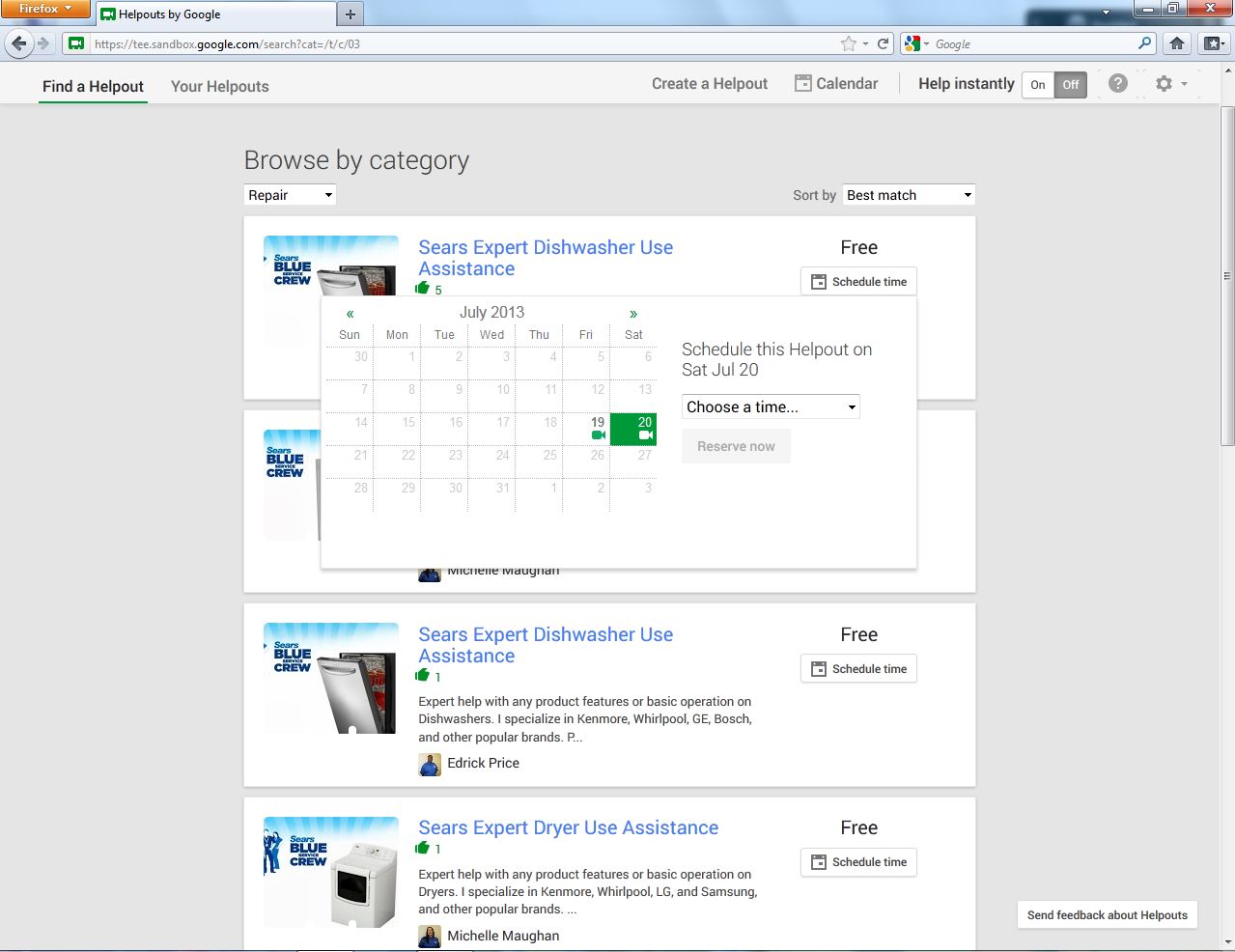Viewport: 1235px width, 952px height.
Task: Open the Sort by Best match dropdown
Action: (x=909, y=195)
